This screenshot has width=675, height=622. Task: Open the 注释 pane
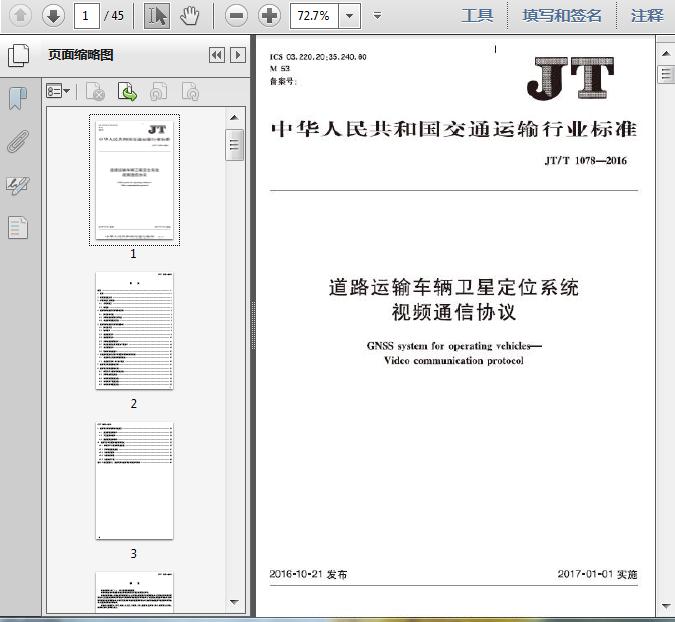coord(647,16)
